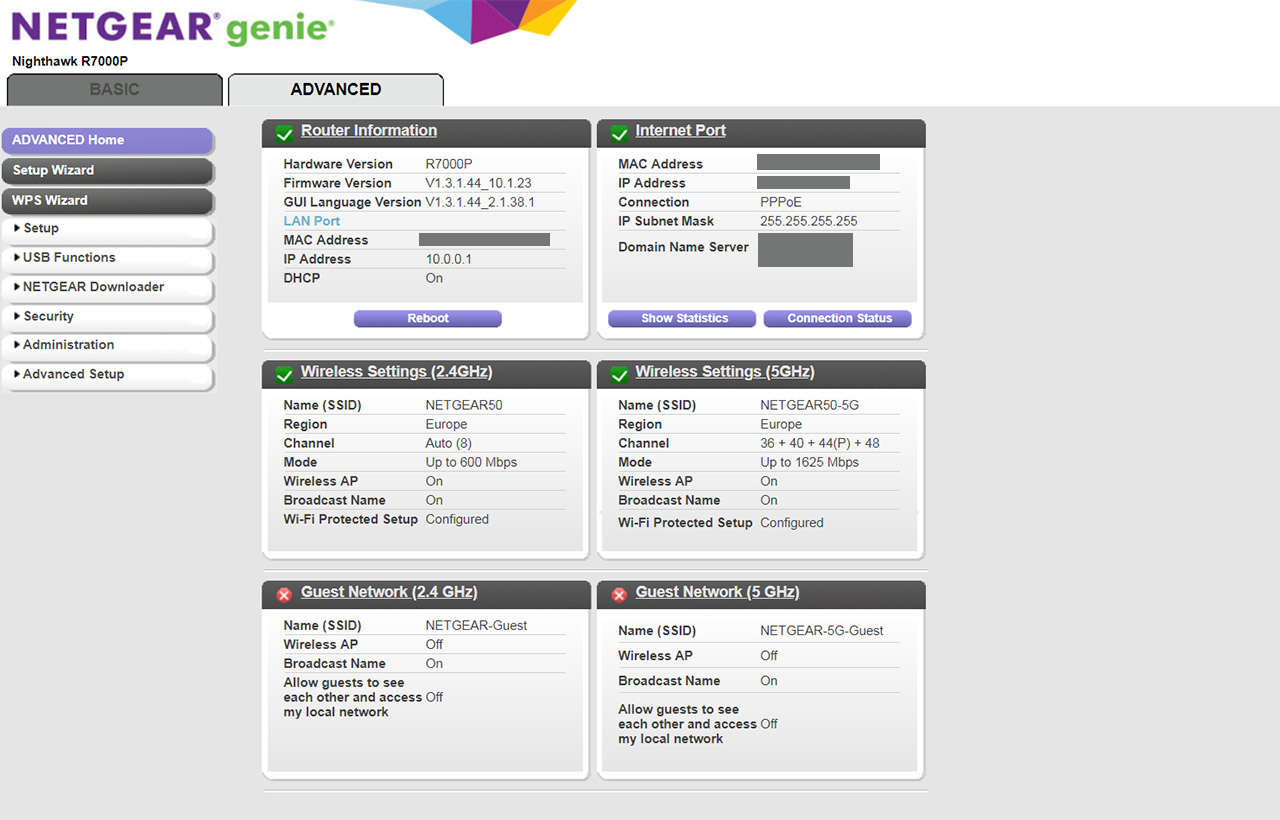Click the firmware version V1.3.1.44_10.1.23
The width and height of the screenshot is (1280, 820).
coord(479,184)
